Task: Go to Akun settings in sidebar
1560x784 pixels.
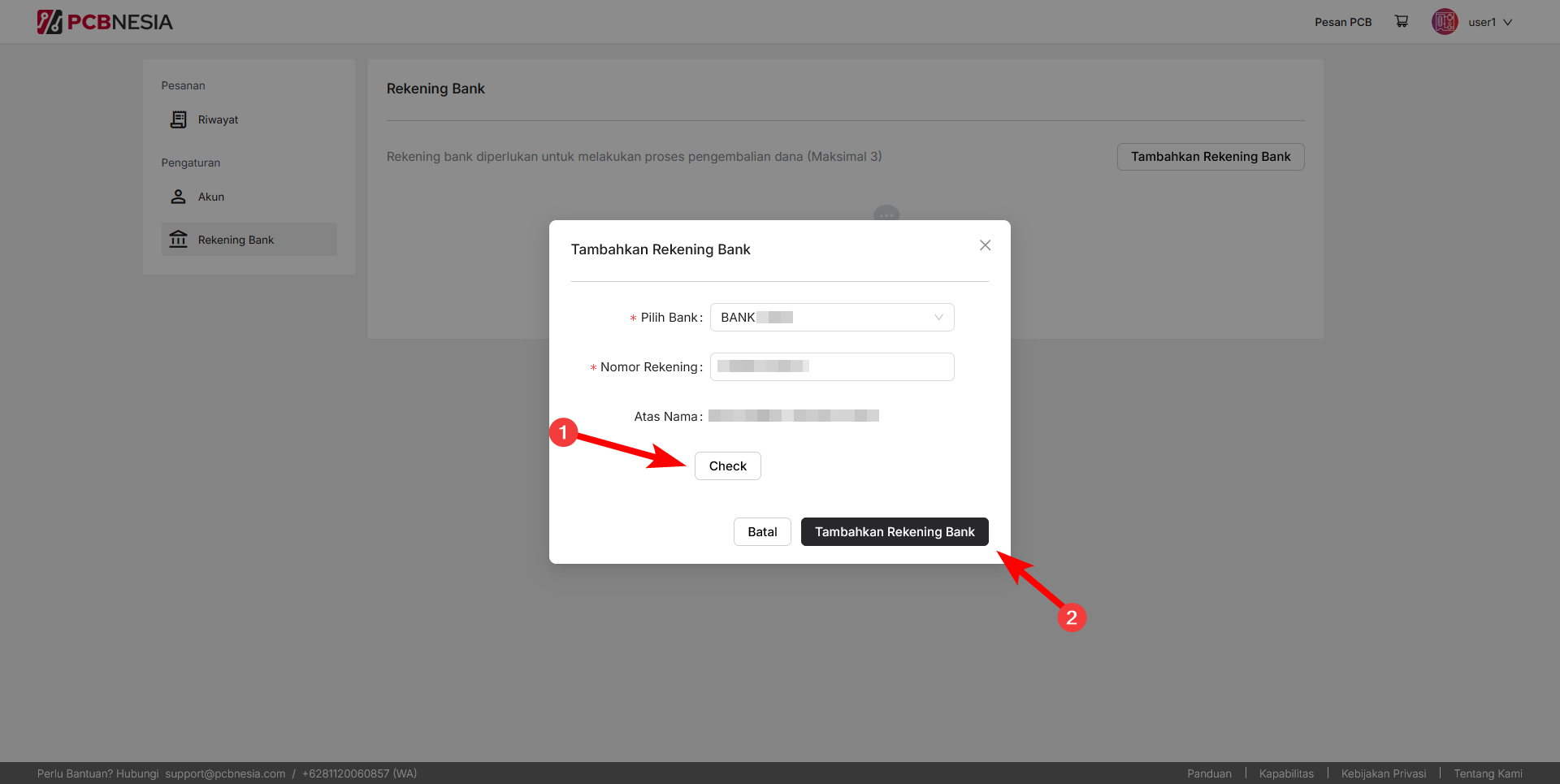Action: [x=211, y=197]
